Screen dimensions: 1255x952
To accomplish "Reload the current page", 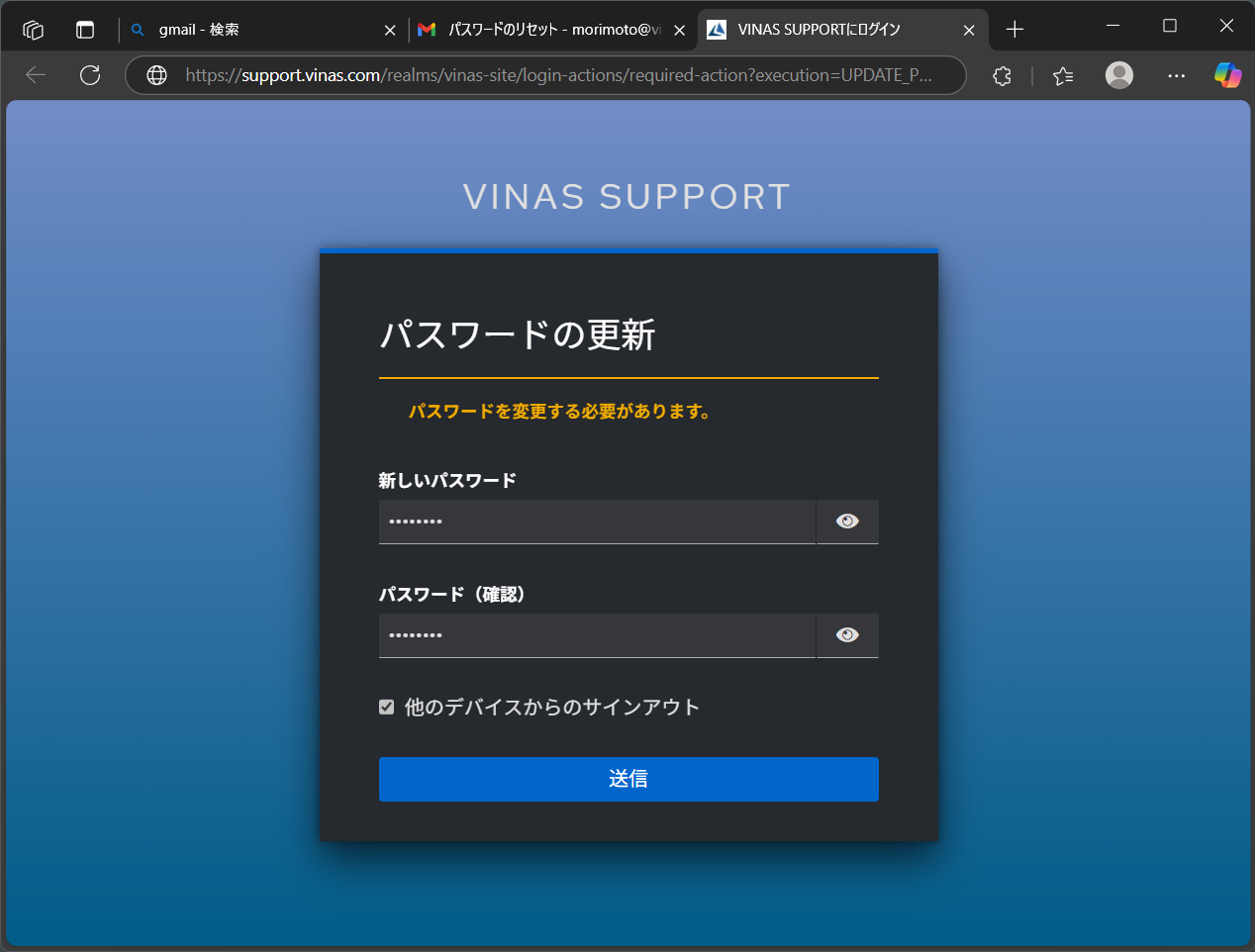I will (x=90, y=75).
